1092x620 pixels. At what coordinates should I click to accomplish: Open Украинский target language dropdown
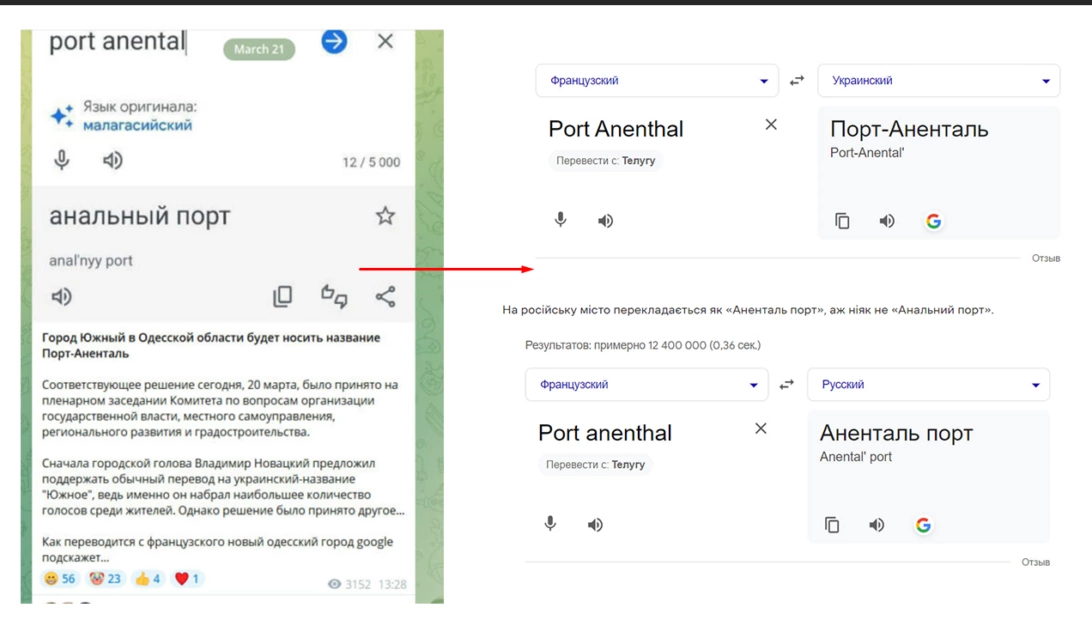939,81
